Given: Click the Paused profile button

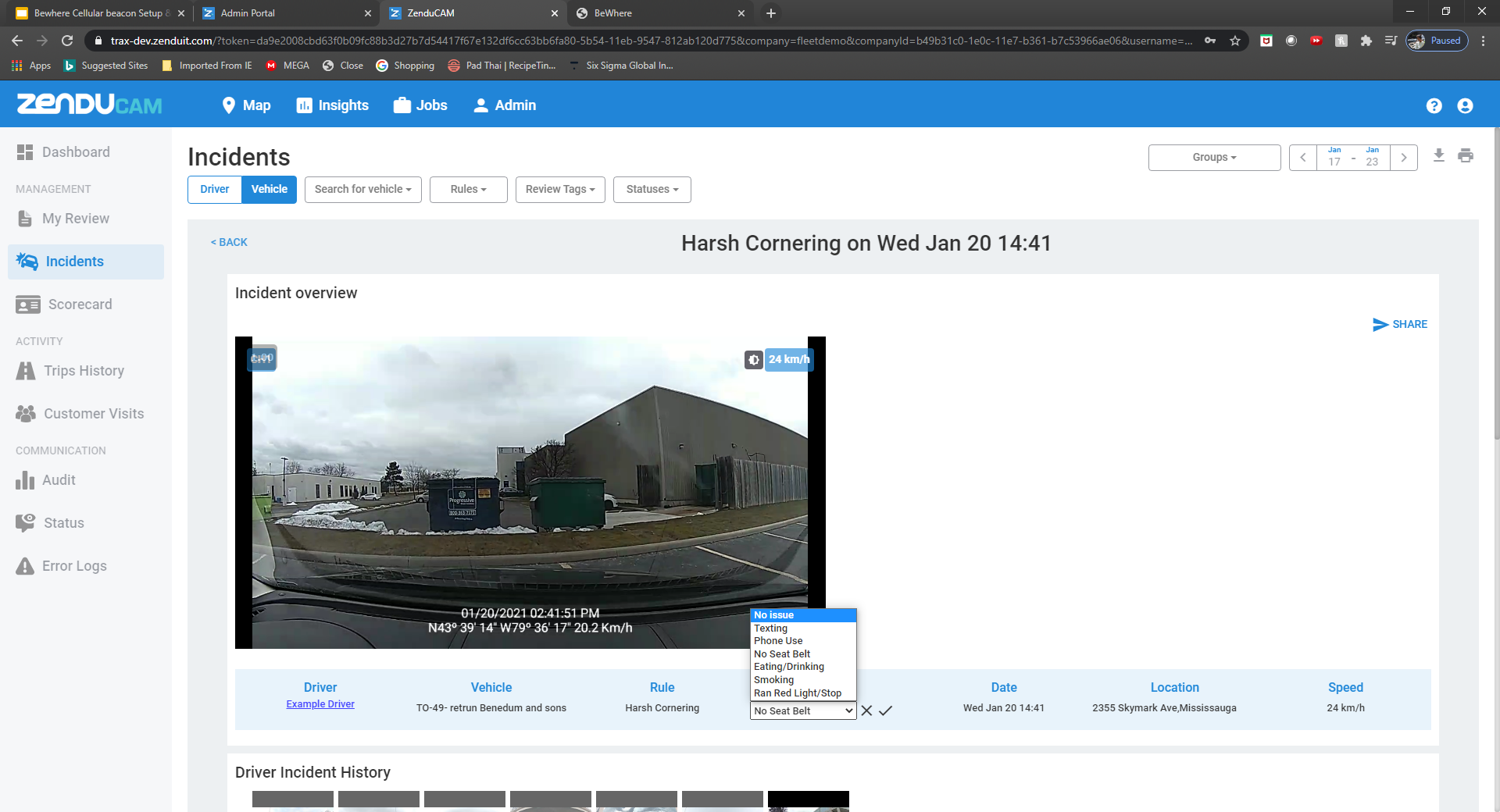Looking at the screenshot, I should [1437, 41].
